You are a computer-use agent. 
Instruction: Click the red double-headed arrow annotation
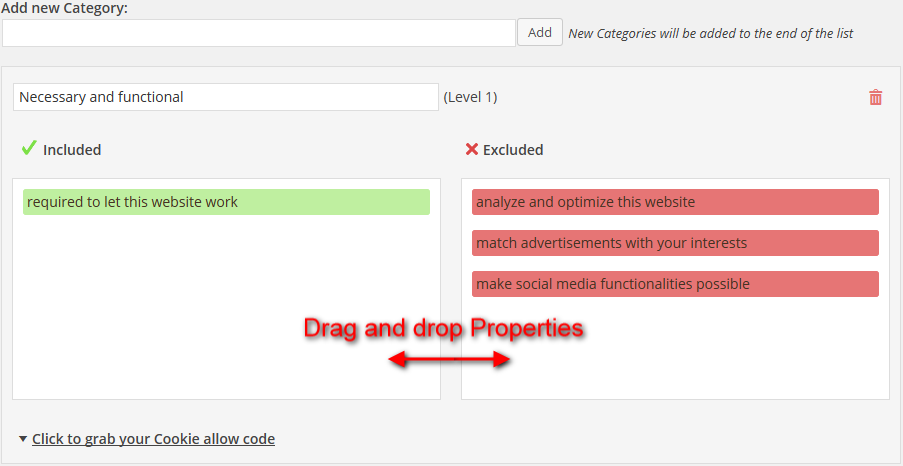449,360
